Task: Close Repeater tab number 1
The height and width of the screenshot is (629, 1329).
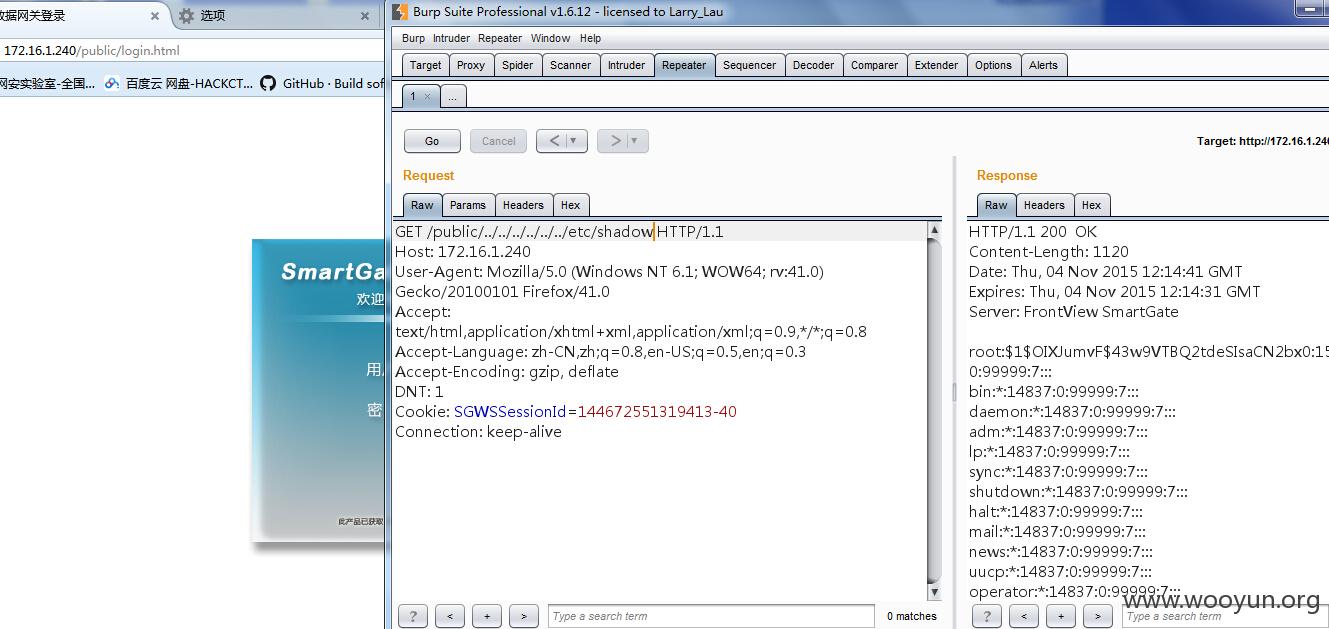Action: [427, 97]
